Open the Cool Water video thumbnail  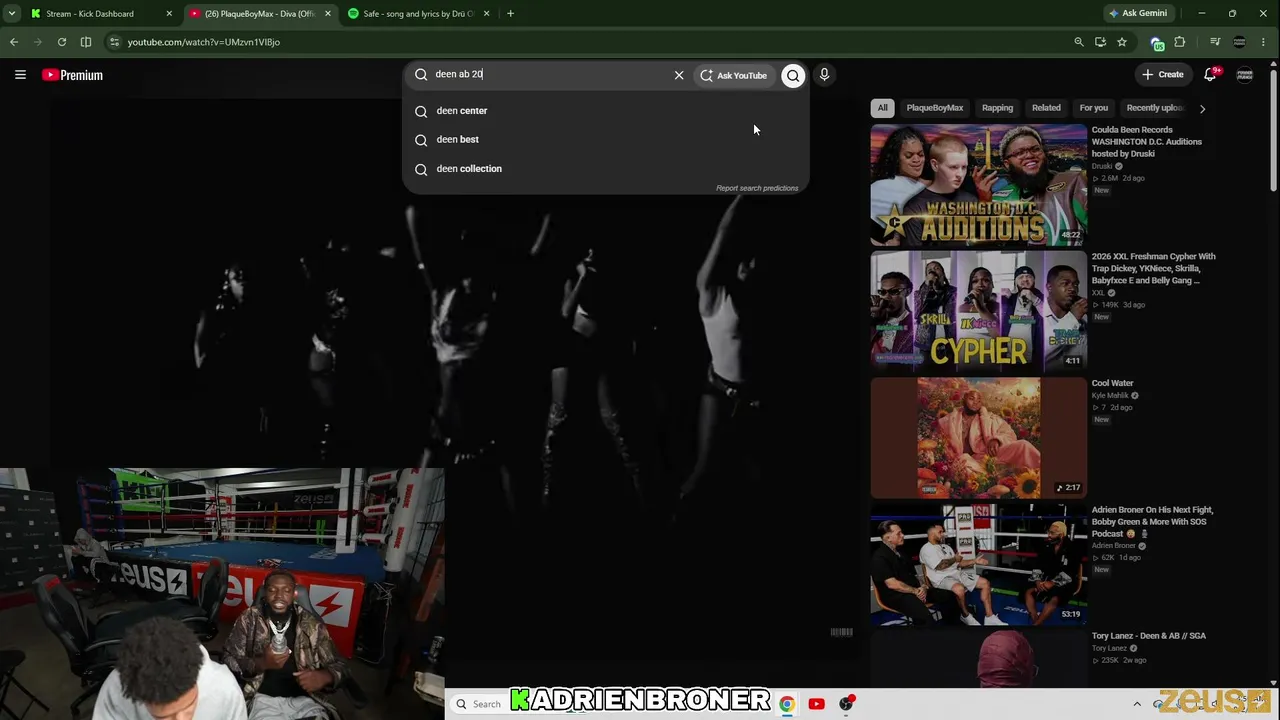(978, 438)
